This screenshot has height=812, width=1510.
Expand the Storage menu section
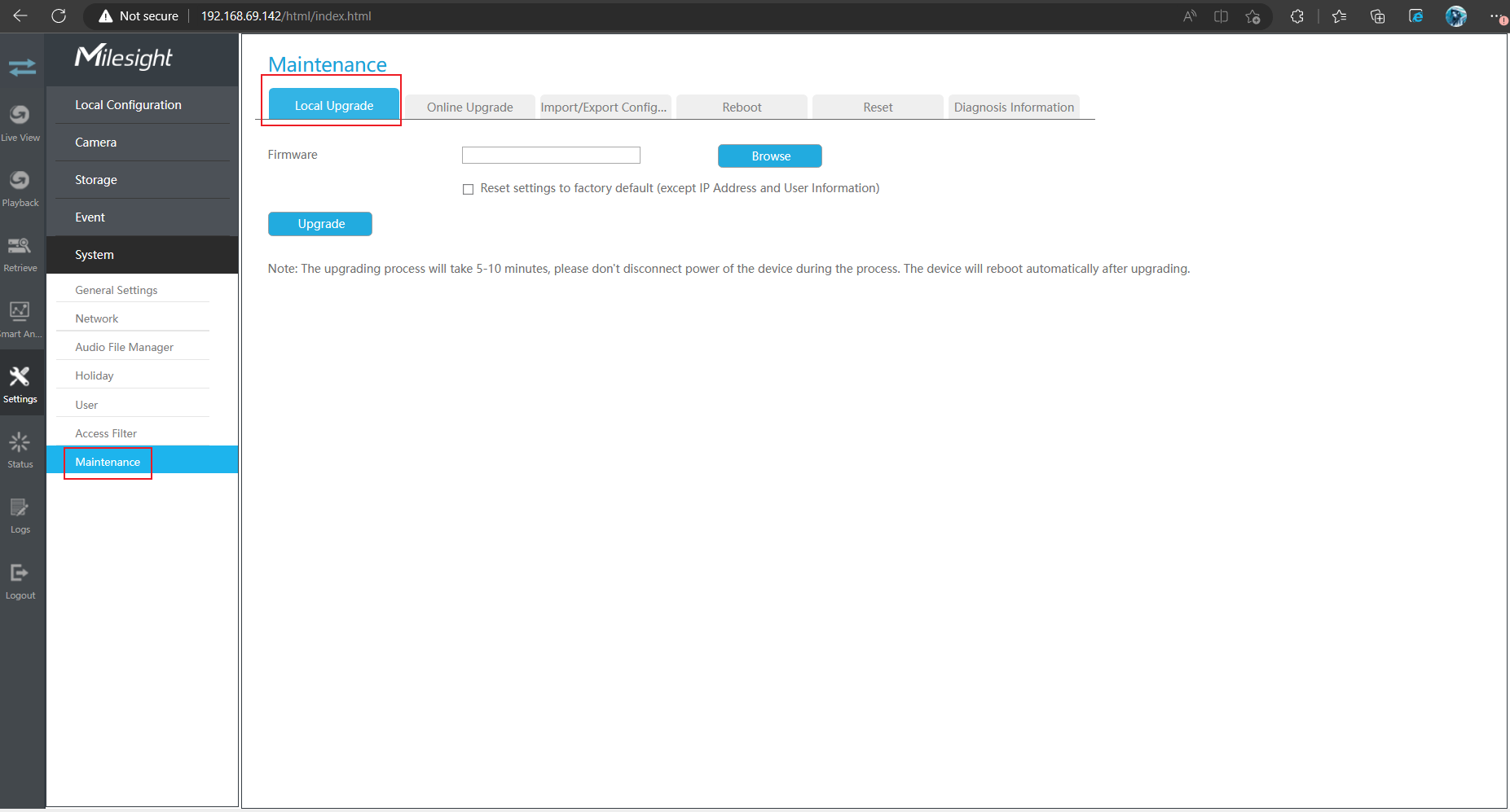point(142,180)
